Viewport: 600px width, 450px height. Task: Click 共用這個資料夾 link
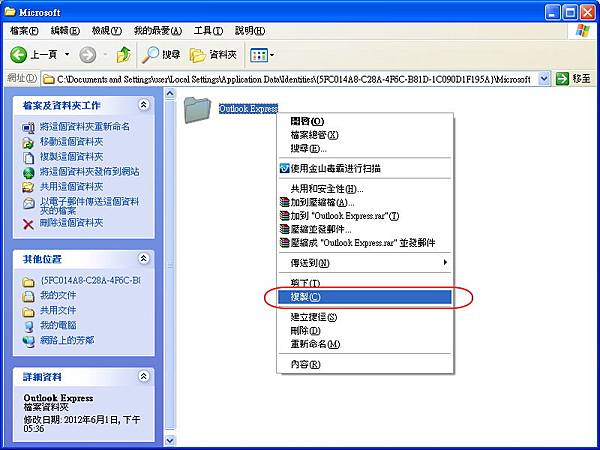pyautogui.click(x=72, y=186)
